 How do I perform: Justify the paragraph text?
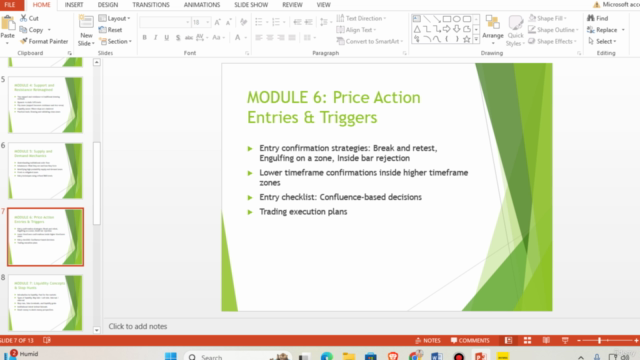[x=292, y=38]
